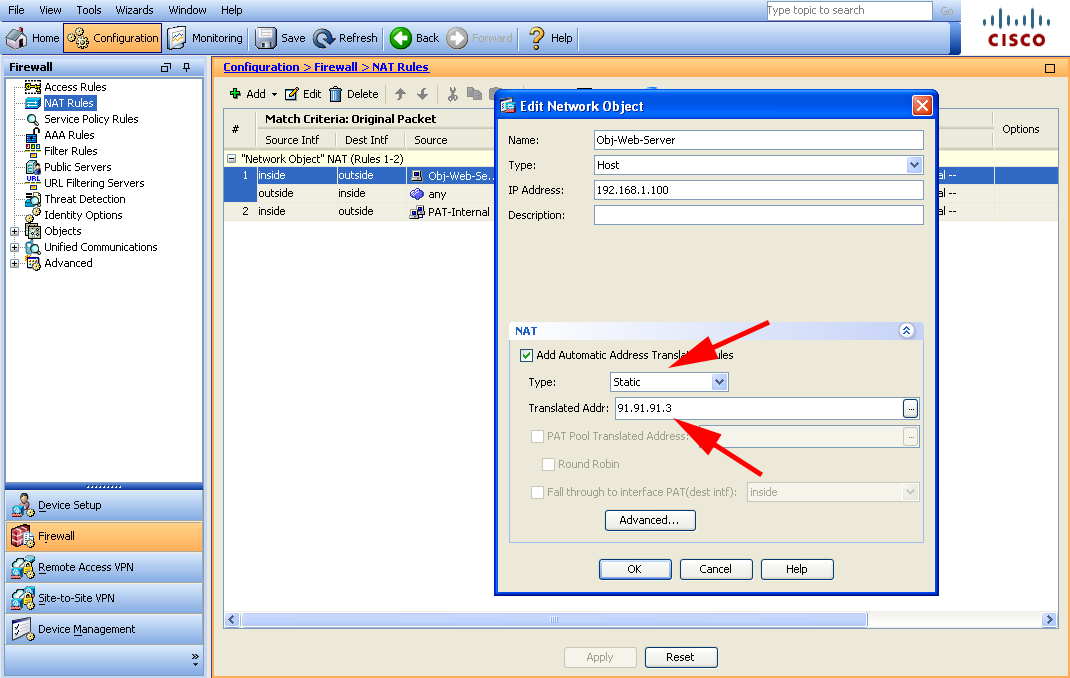The width and height of the screenshot is (1070, 678).
Task: Click the Refresh icon
Action: [323, 38]
